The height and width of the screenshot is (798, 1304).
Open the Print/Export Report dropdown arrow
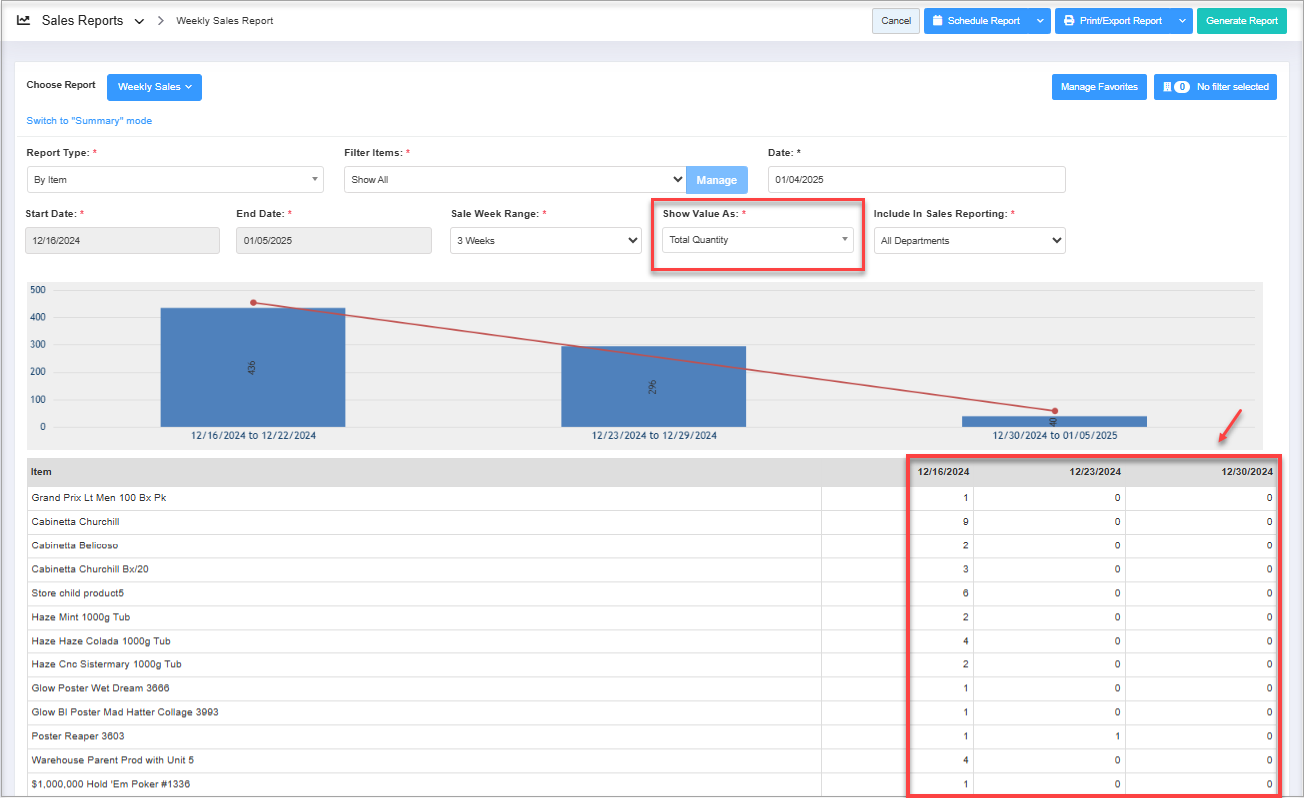point(1183,21)
